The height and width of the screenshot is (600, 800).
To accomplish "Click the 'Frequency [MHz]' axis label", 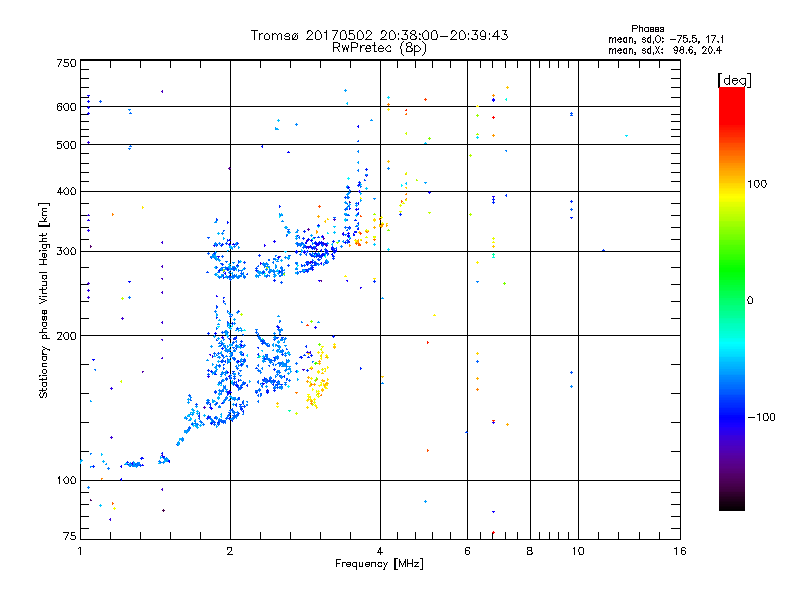I will coord(379,564).
